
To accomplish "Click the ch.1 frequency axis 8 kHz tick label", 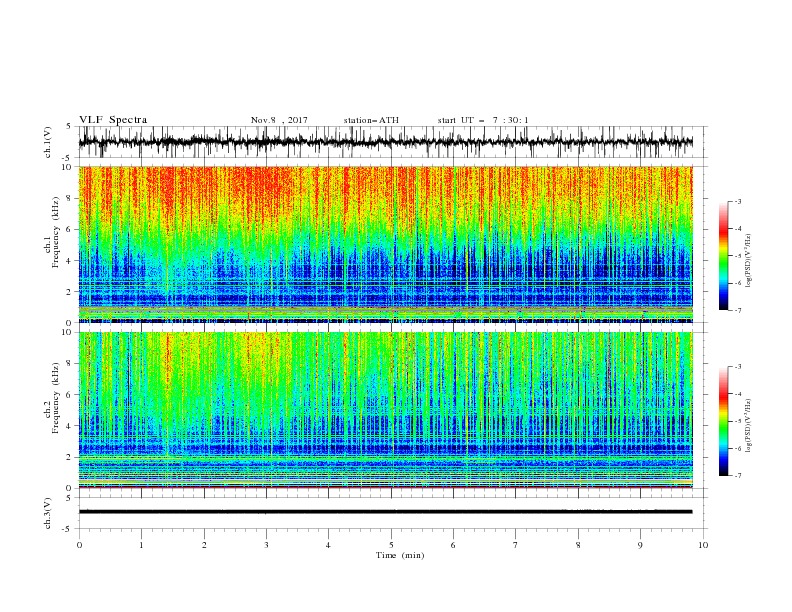I will pyautogui.click(x=69, y=198).
